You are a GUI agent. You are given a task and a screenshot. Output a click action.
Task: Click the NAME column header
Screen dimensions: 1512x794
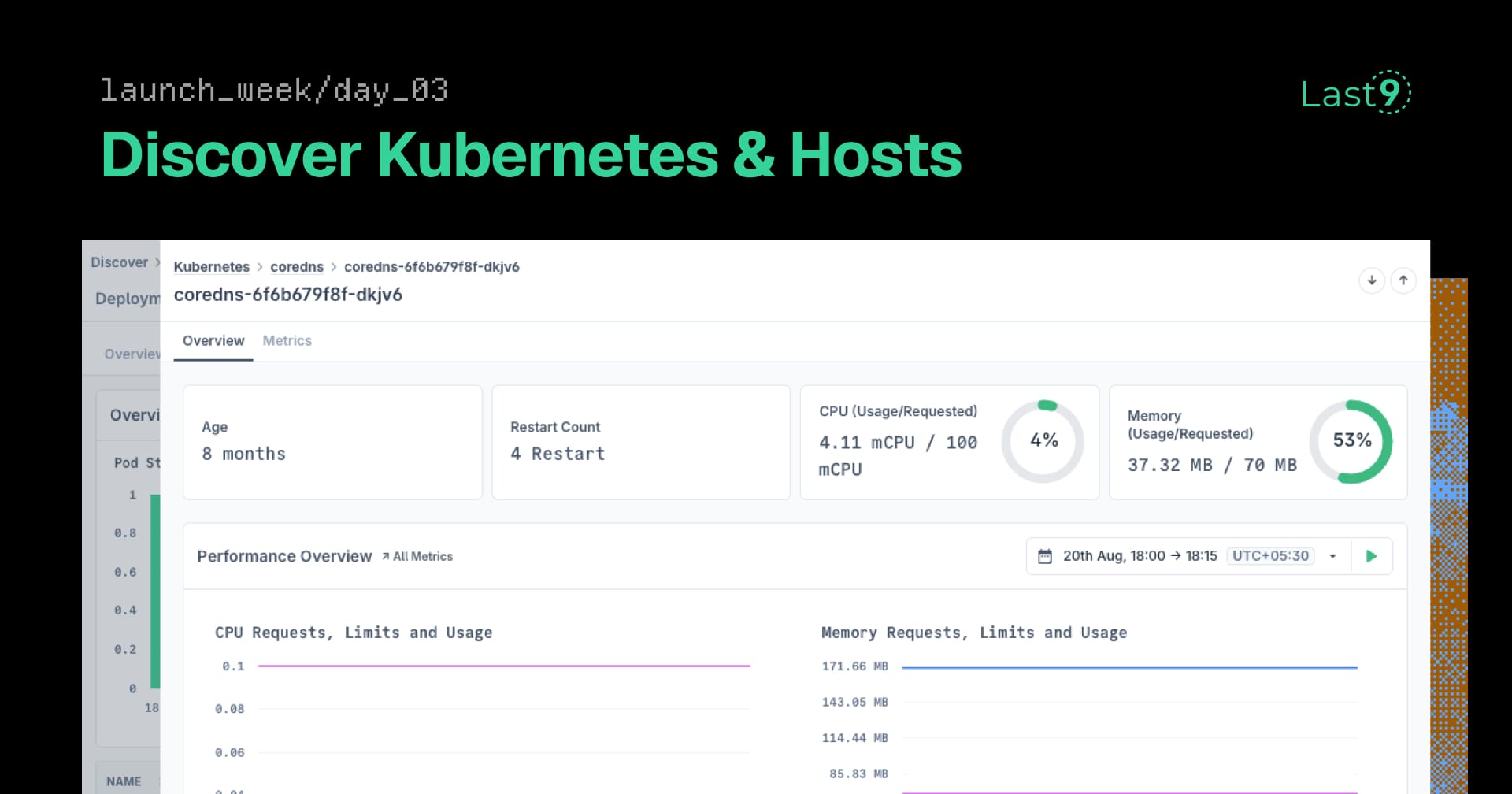tap(124, 781)
